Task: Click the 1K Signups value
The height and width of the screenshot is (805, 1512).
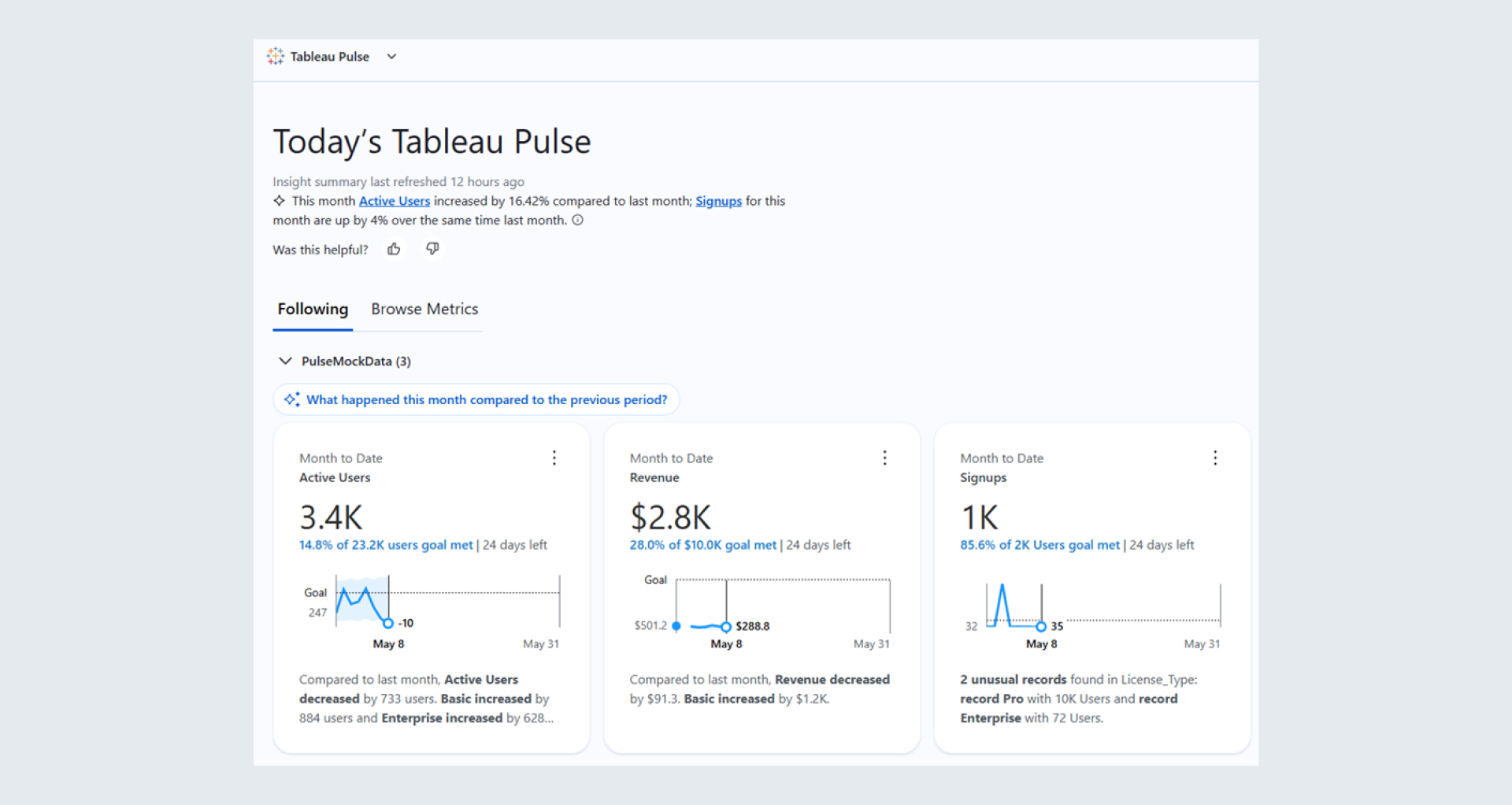Action: click(980, 517)
